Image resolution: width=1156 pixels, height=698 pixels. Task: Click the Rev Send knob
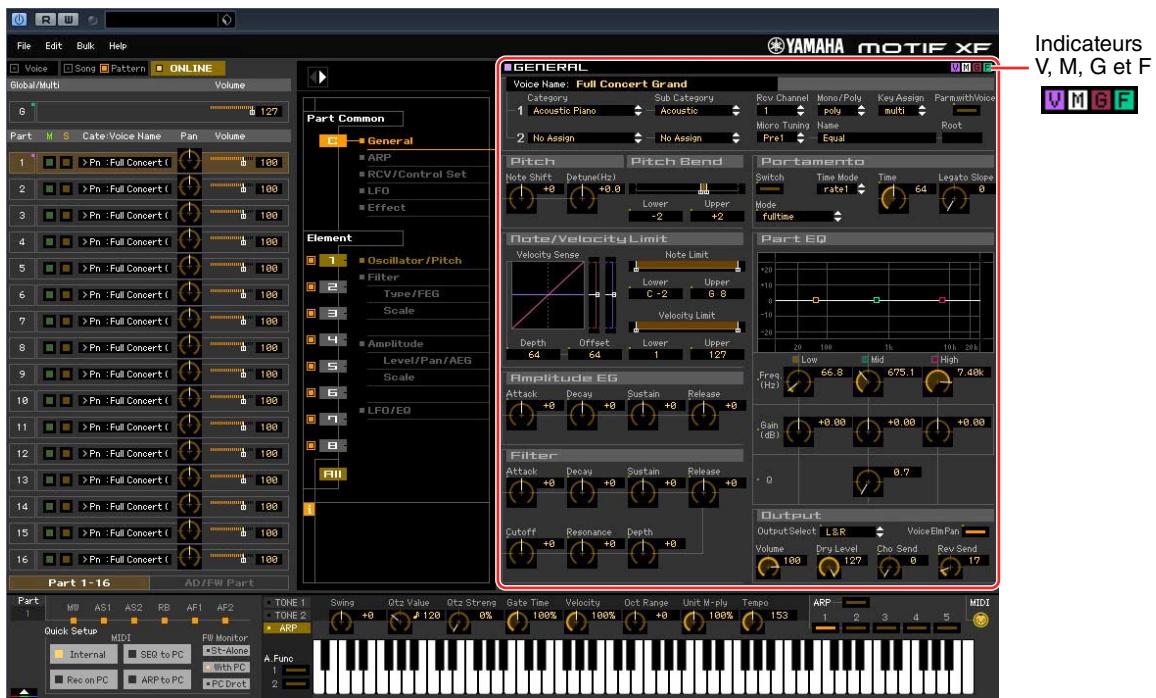[x=950, y=567]
